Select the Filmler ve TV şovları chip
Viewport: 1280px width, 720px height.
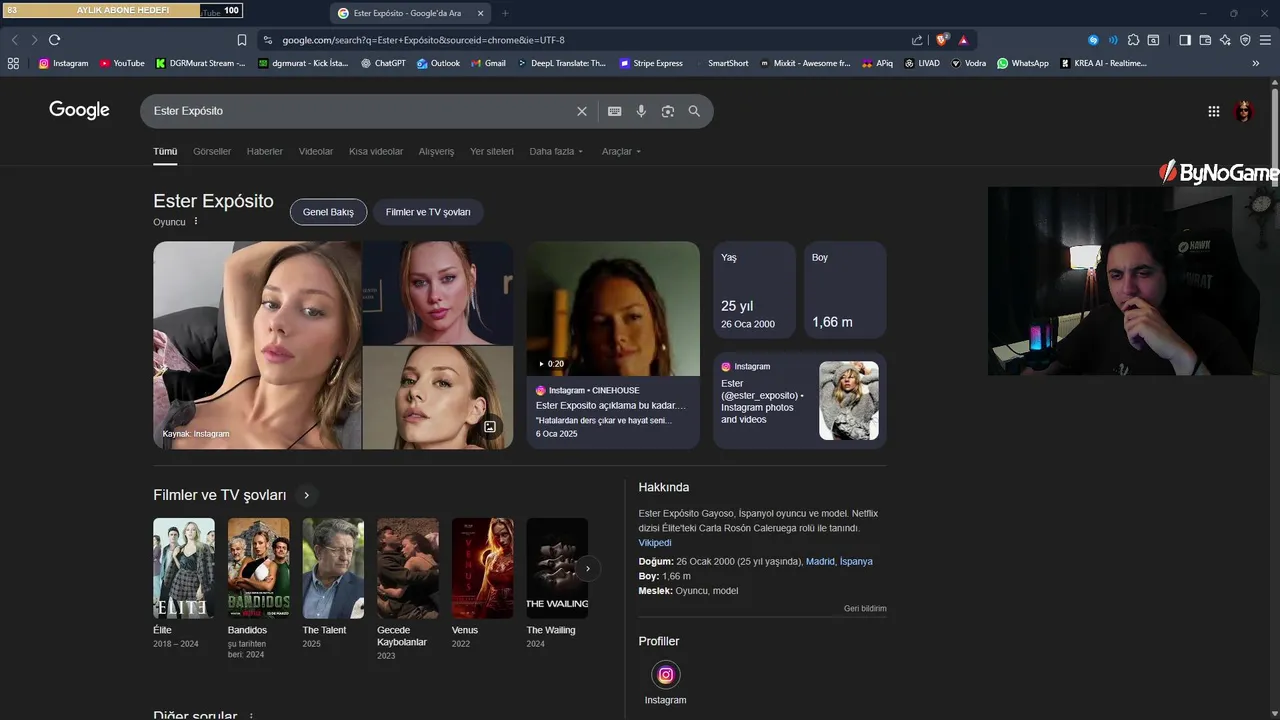pyautogui.click(x=428, y=212)
